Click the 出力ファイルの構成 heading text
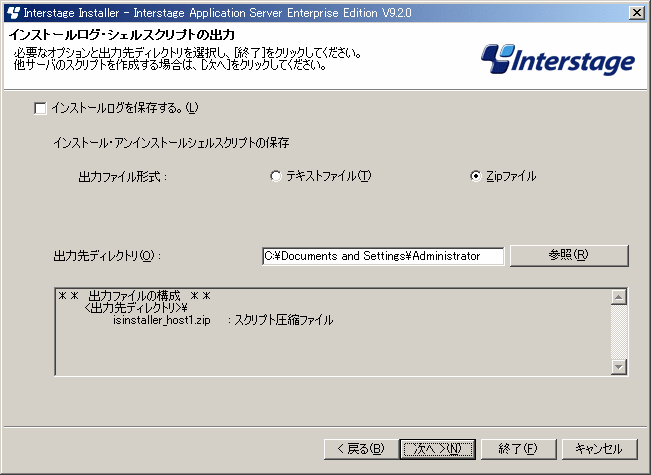This screenshot has height=475, width=651. (x=135, y=296)
